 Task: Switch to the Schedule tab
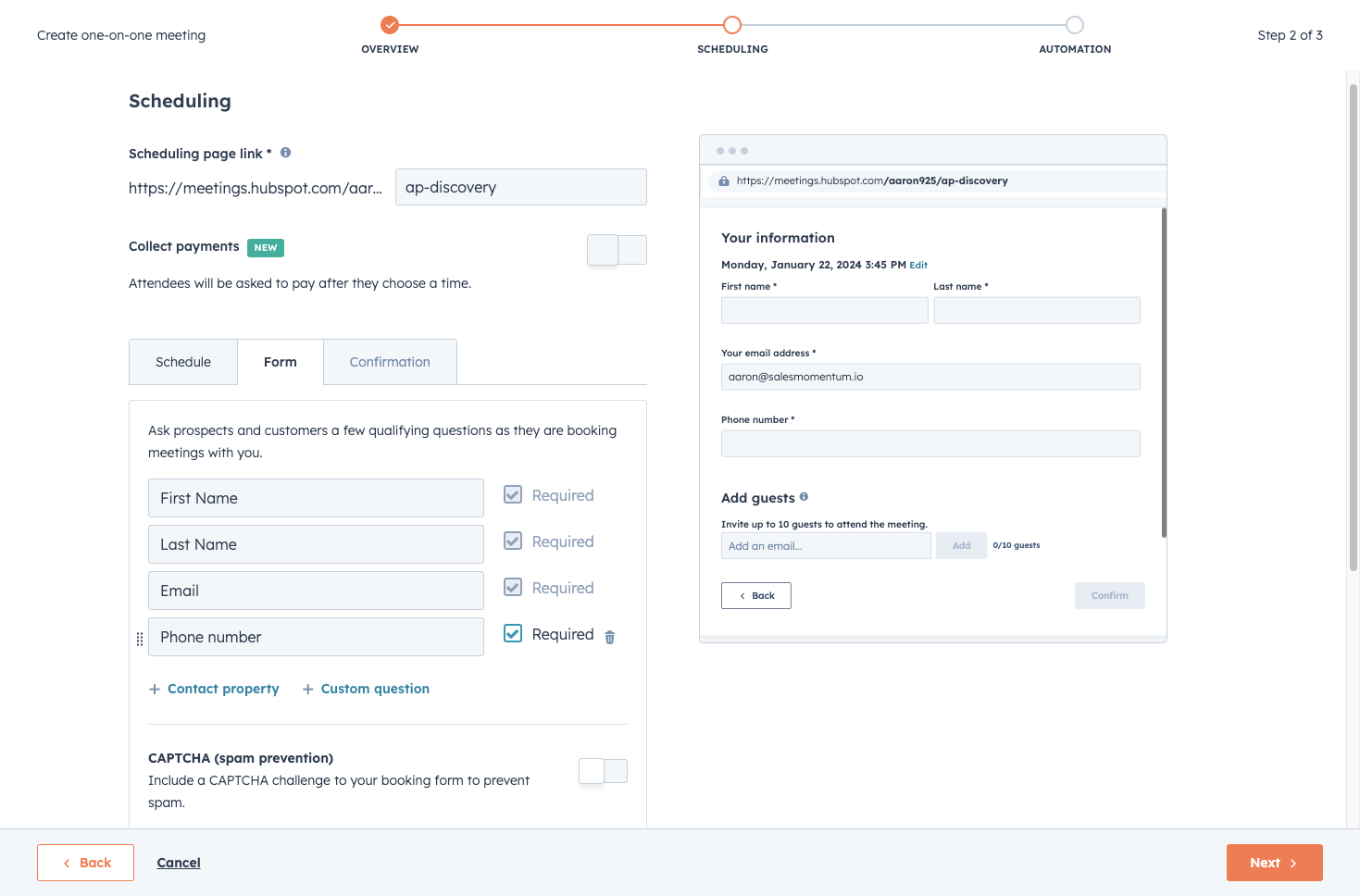(183, 362)
